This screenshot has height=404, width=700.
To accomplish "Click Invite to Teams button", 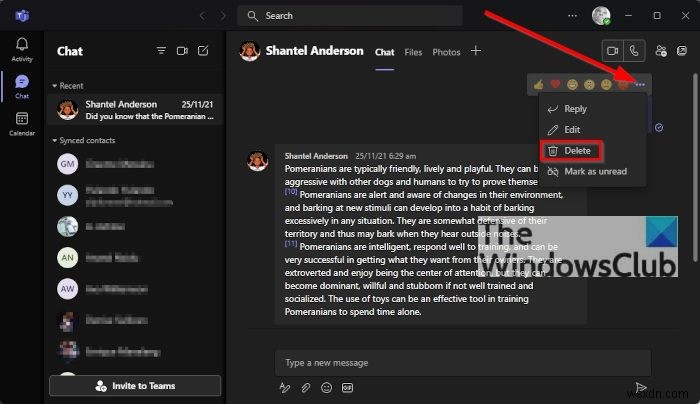I will (x=135, y=386).
